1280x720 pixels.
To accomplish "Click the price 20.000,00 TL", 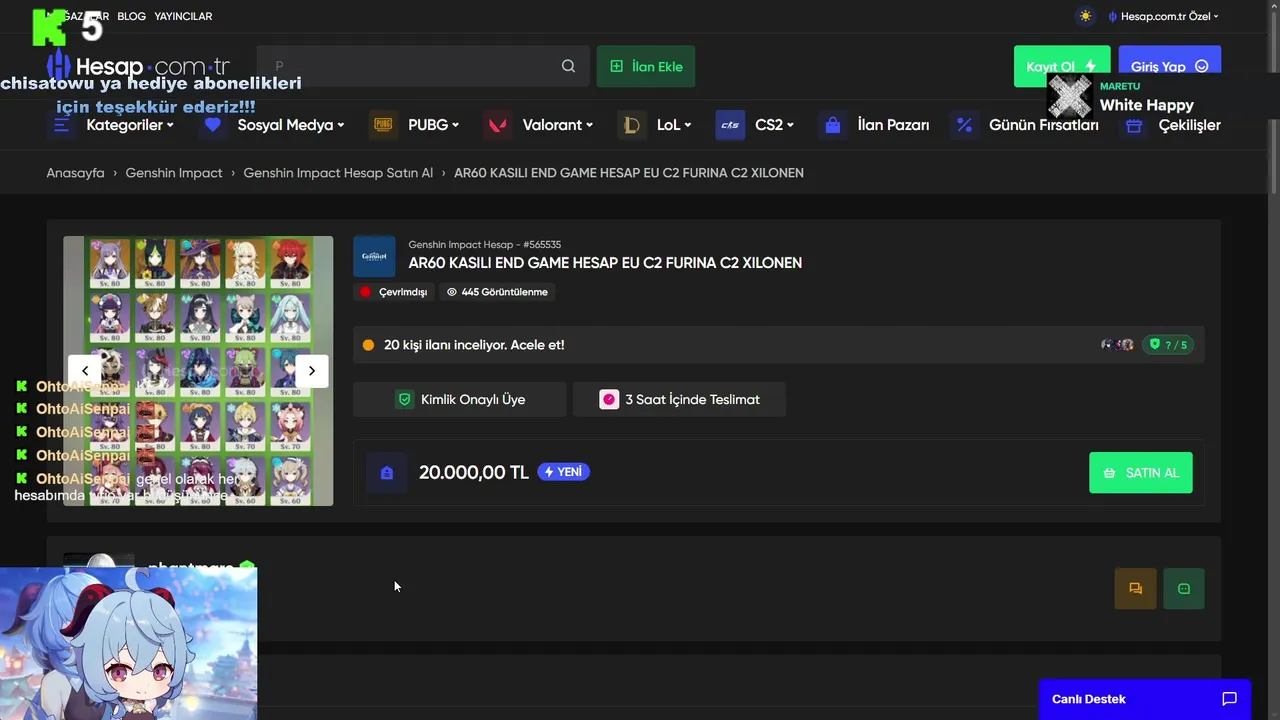I will pos(473,473).
